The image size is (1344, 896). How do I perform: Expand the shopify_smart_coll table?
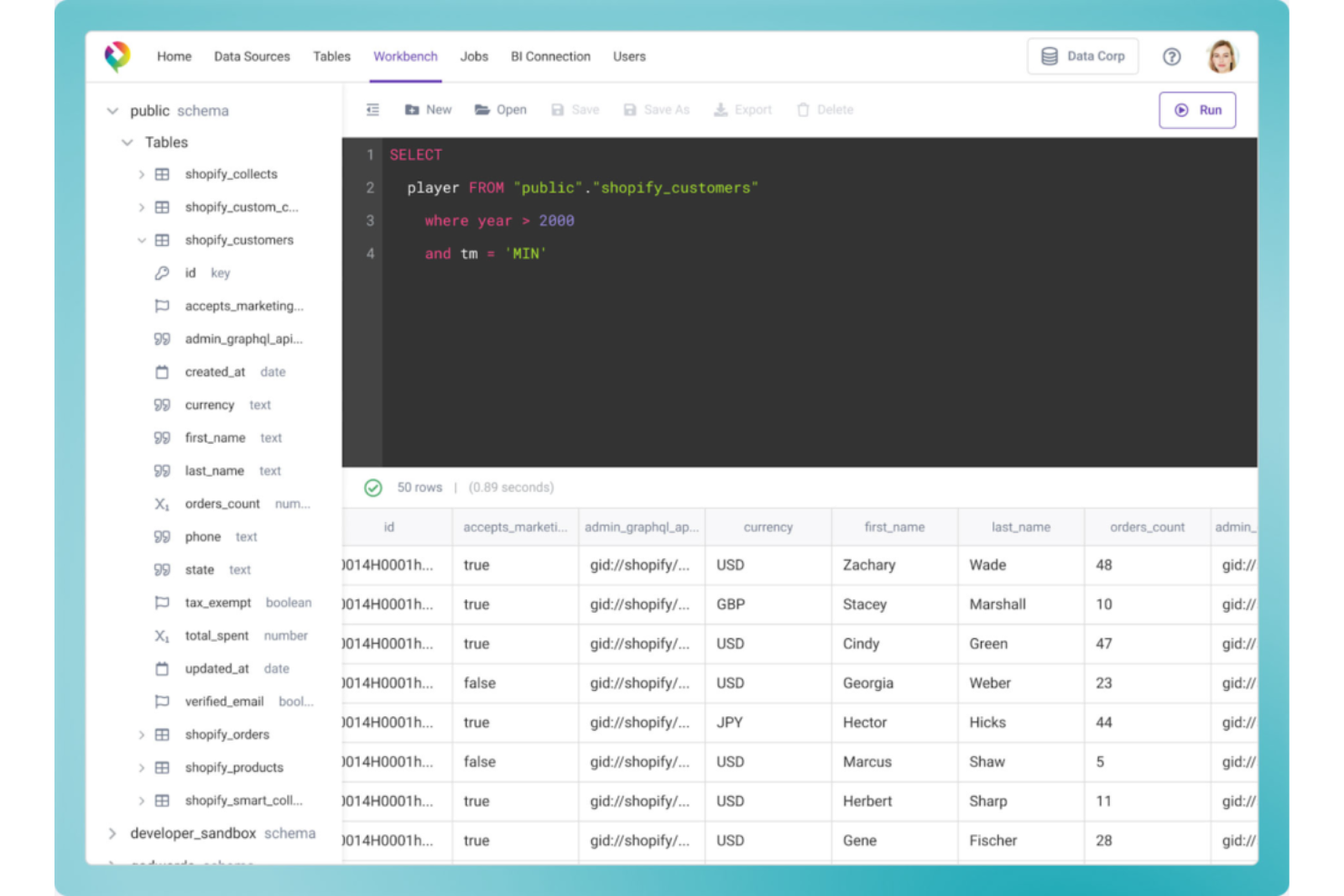141,801
